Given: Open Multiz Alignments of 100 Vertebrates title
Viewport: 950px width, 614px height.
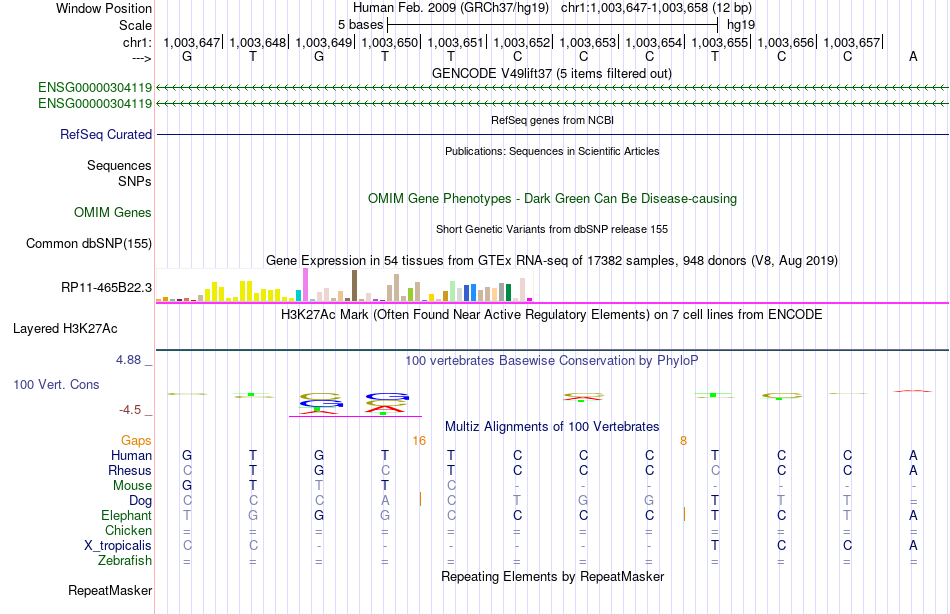Looking at the screenshot, I should coord(552,426).
